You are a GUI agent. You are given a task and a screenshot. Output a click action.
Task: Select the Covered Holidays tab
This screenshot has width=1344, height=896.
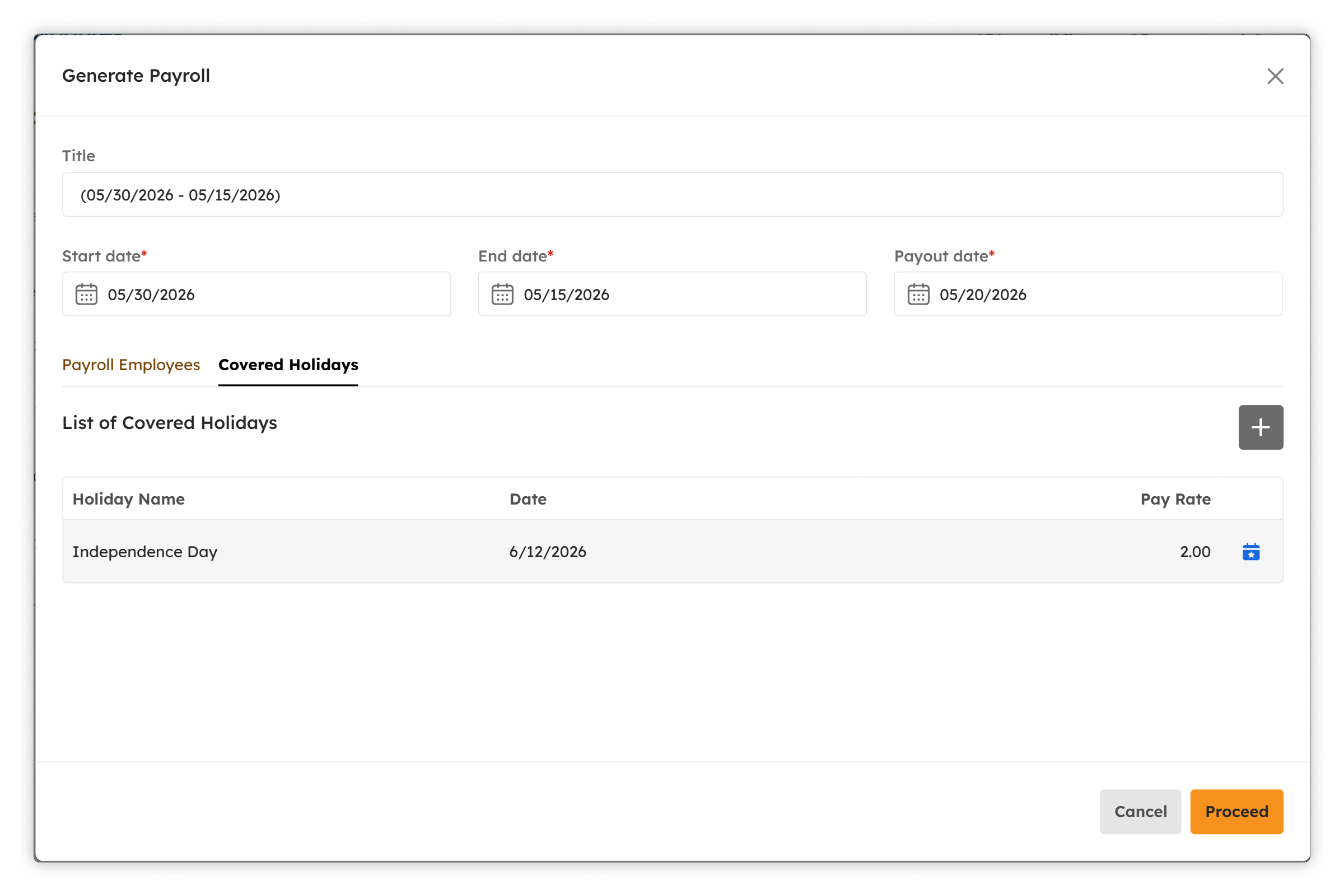288,365
